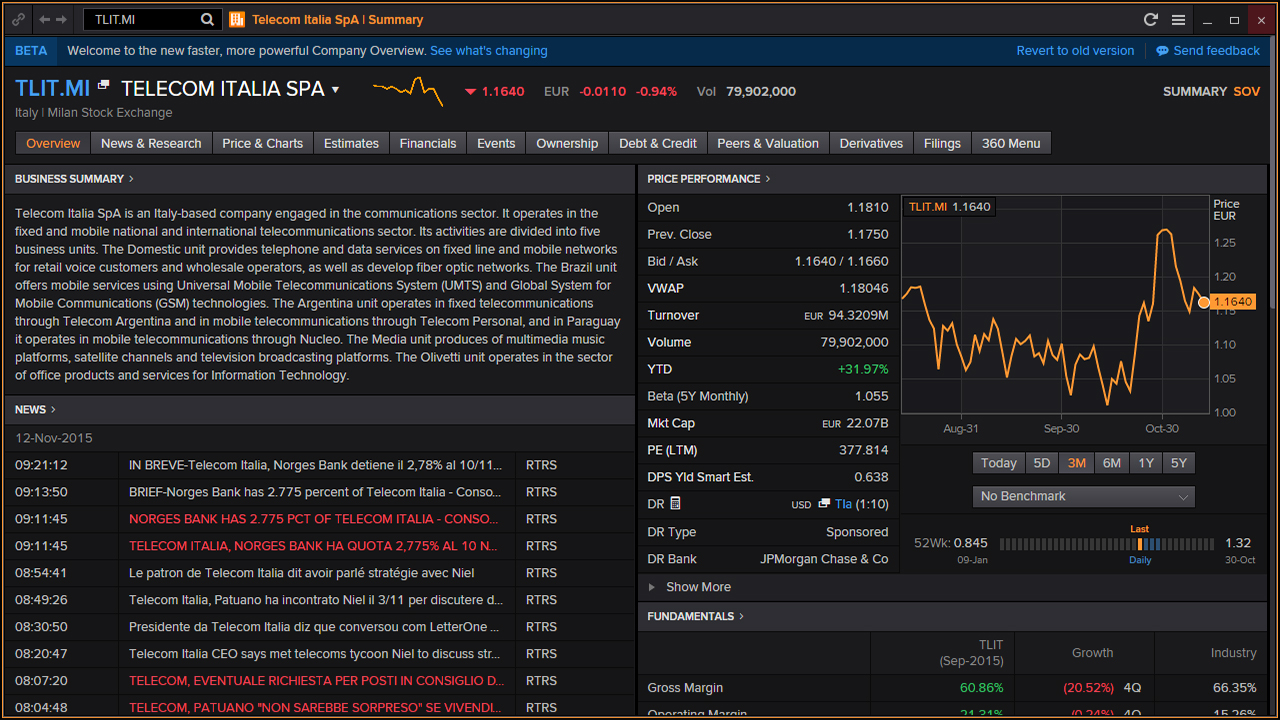Open headline TELECOM ITALIA, NORGES BANK HA QUOTA
This screenshot has width=1280, height=720.
coord(313,546)
